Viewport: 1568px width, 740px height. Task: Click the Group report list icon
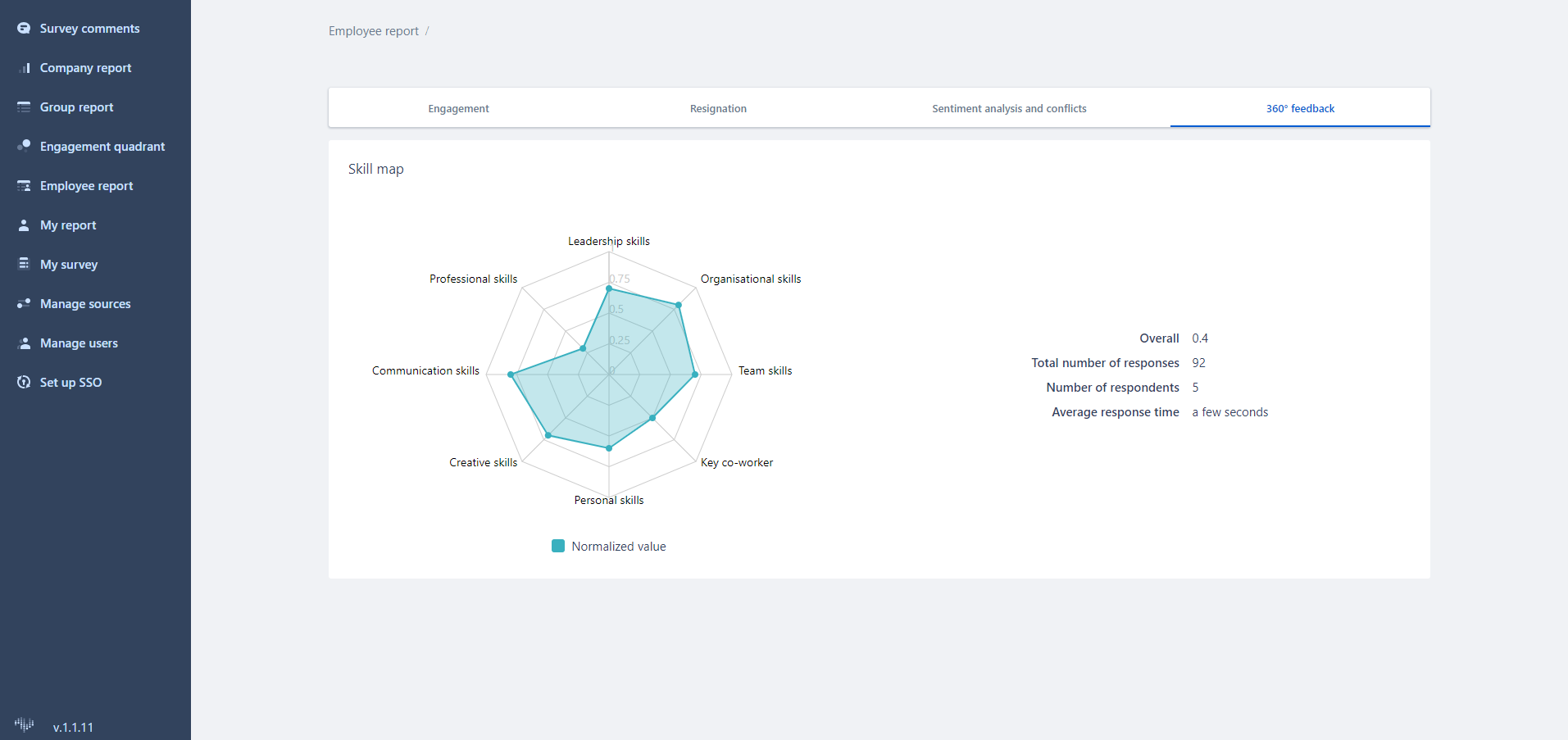24,107
